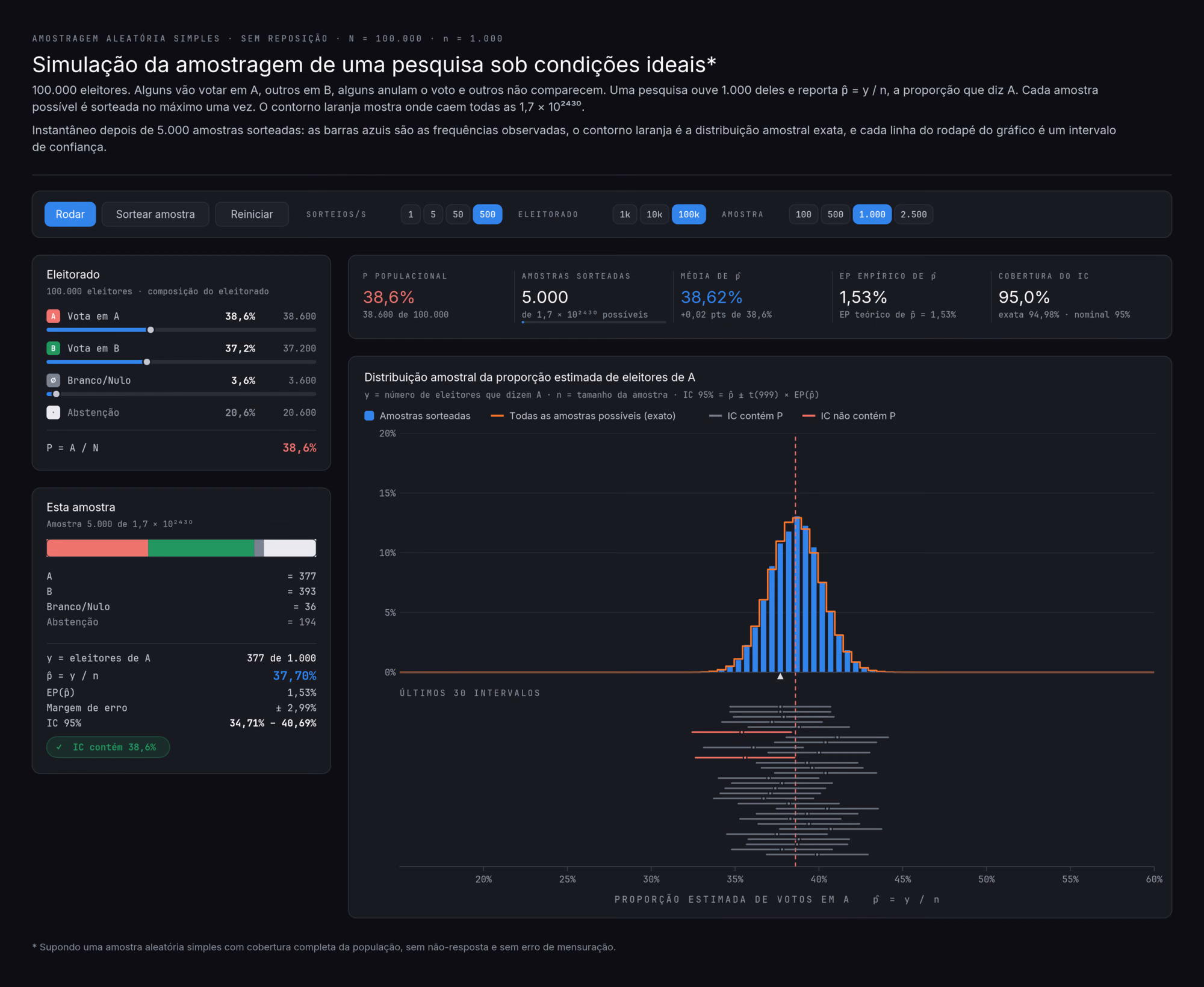The image size is (1204, 987).
Task: Click the P populacional value 38,6%
Action: 389,297
